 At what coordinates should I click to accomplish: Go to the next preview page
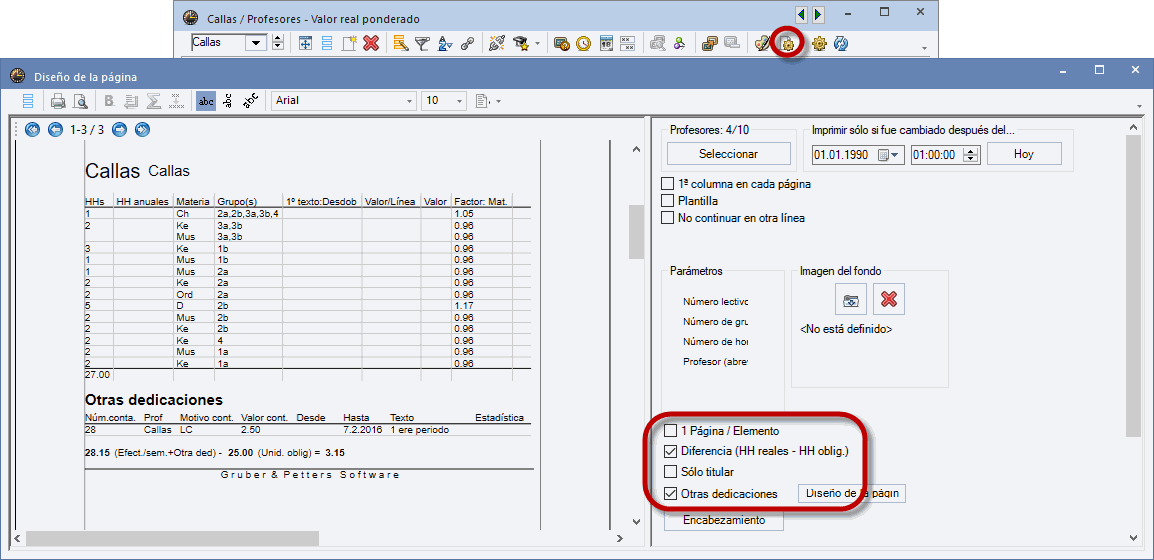click(119, 130)
